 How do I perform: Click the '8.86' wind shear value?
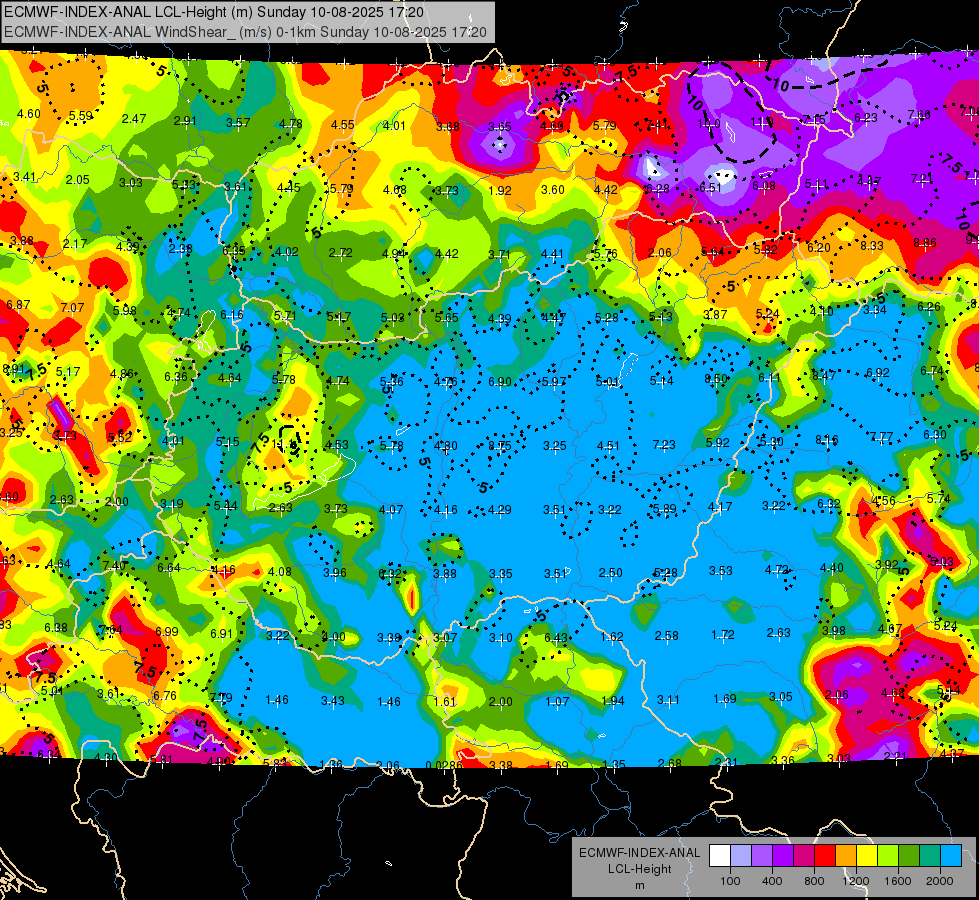925,243
